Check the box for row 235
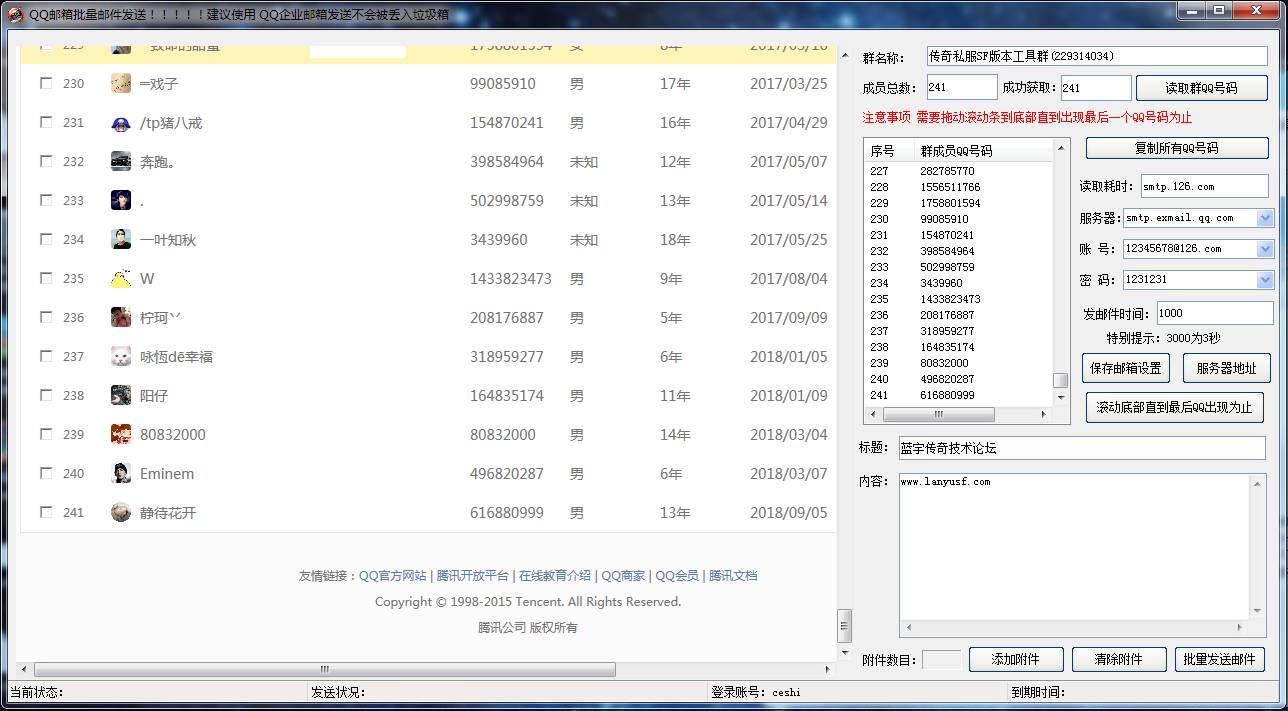 (46, 278)
